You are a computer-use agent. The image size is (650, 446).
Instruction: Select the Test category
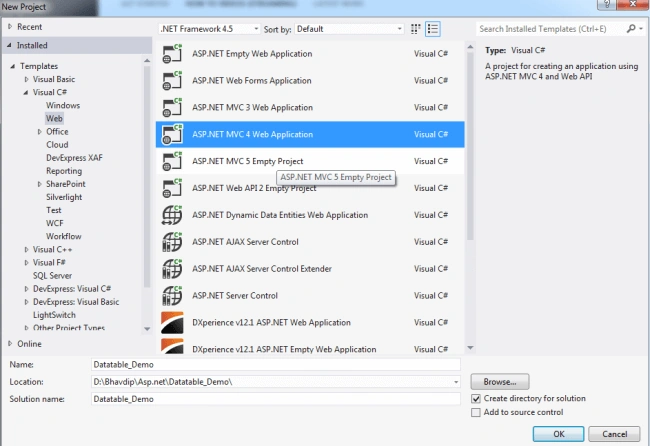click(53, 210)
